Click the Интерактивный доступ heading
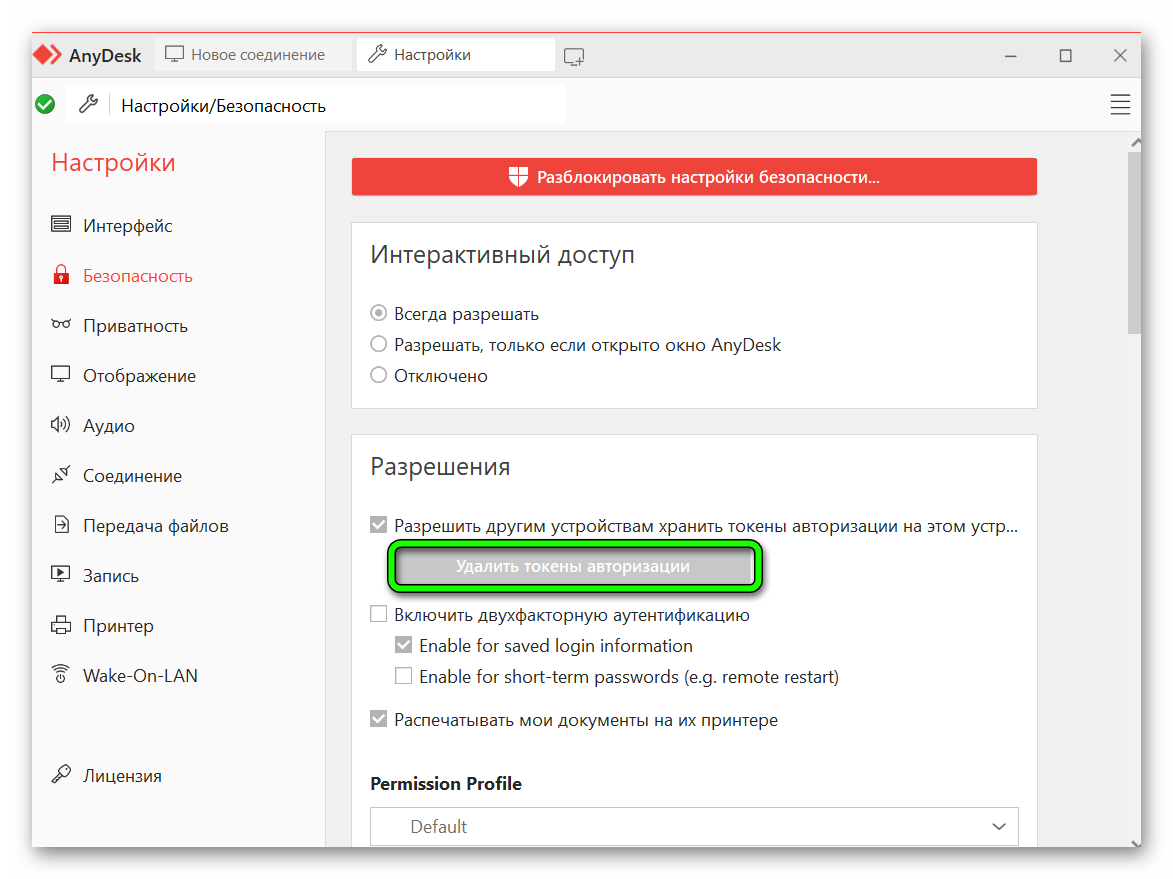Viewport: 1173px width, 879px height. pyautogui.click(x=502, y=254)
